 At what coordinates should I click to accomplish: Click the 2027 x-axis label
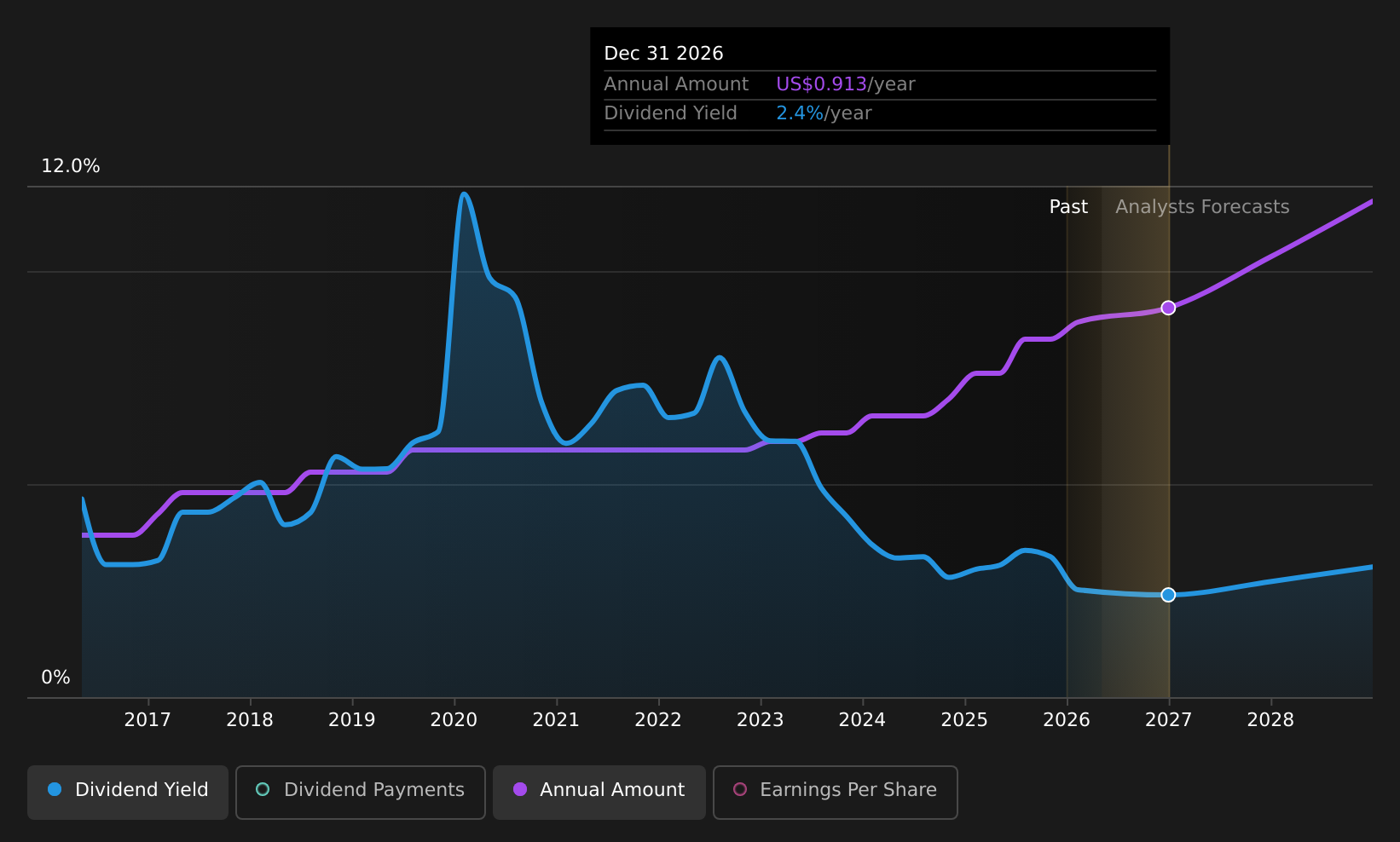[1168, 720]
